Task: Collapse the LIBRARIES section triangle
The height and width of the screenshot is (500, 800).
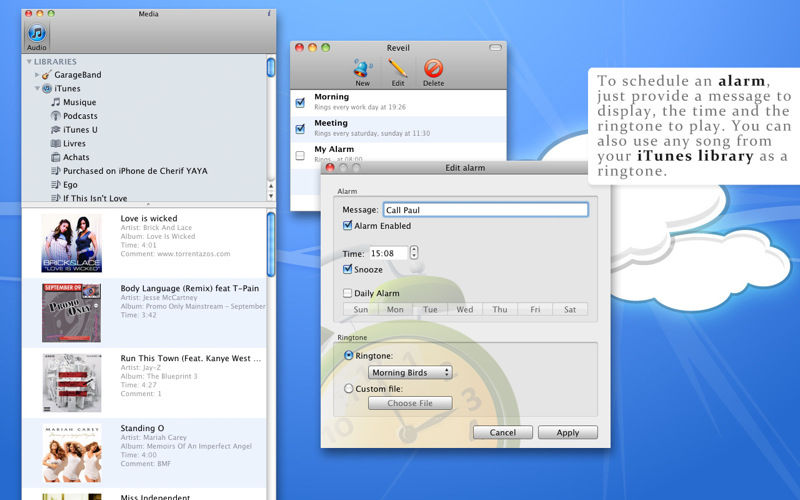Action: click(29, 61)
